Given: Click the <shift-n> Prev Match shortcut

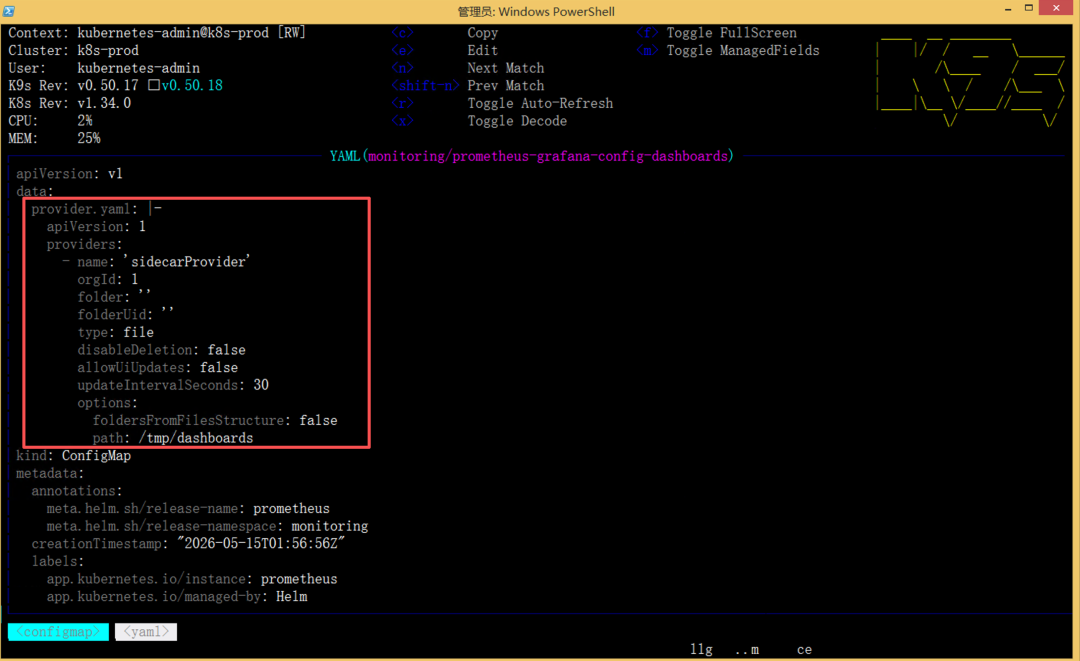Looking at the screenshot, I should tap(468, 85).
